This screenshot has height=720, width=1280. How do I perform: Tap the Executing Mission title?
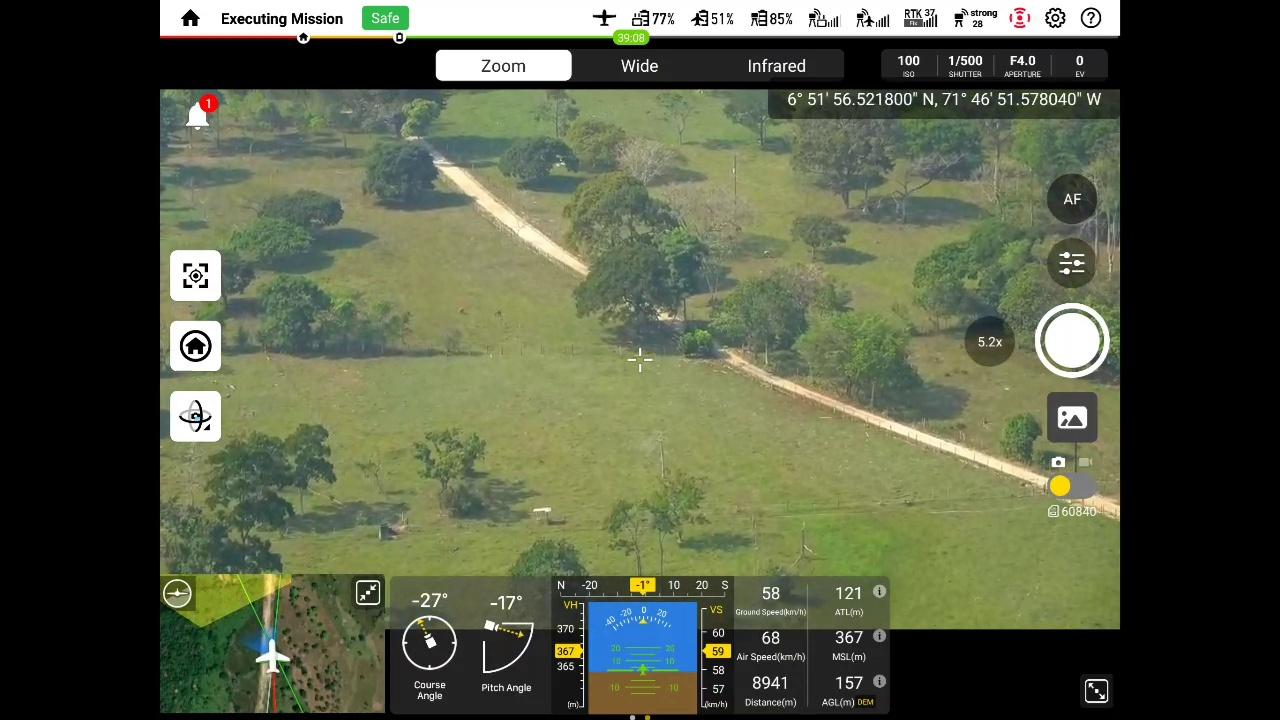tap(282, 18)
